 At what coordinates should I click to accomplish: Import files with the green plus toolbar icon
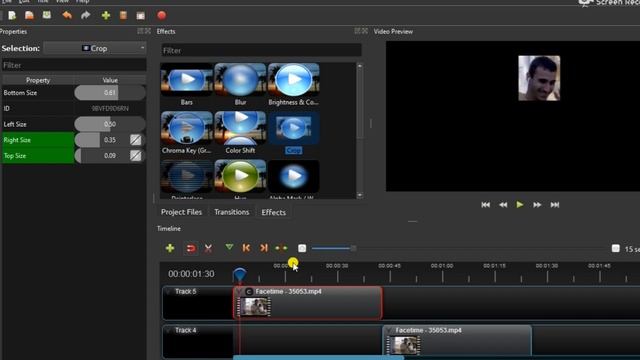[106, 16]
